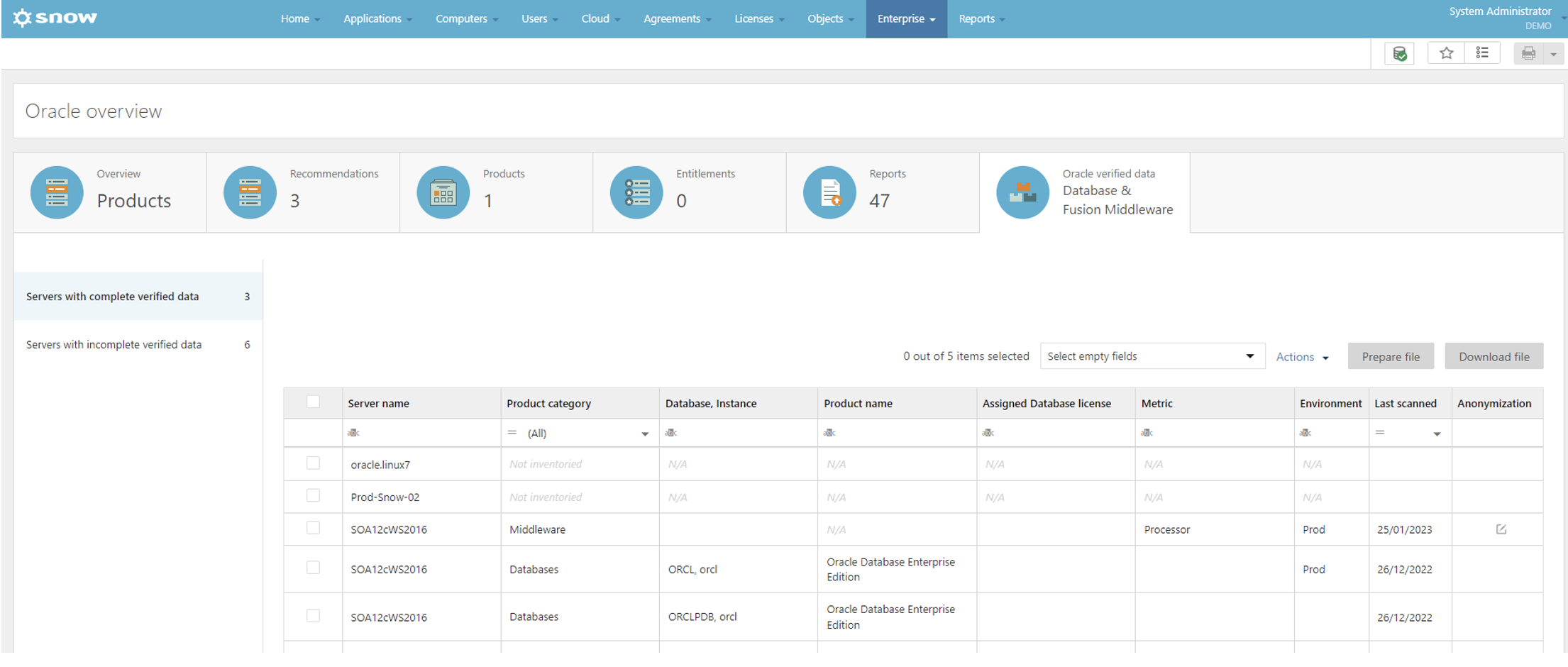The image size is (1568, 667).
Task: Click the Metric filter icon
Action: coord(1147,433)
